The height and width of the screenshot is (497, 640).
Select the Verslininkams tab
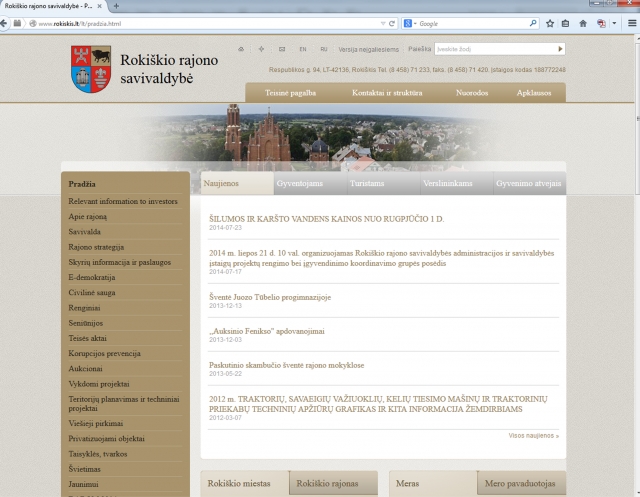pos(457,183)
